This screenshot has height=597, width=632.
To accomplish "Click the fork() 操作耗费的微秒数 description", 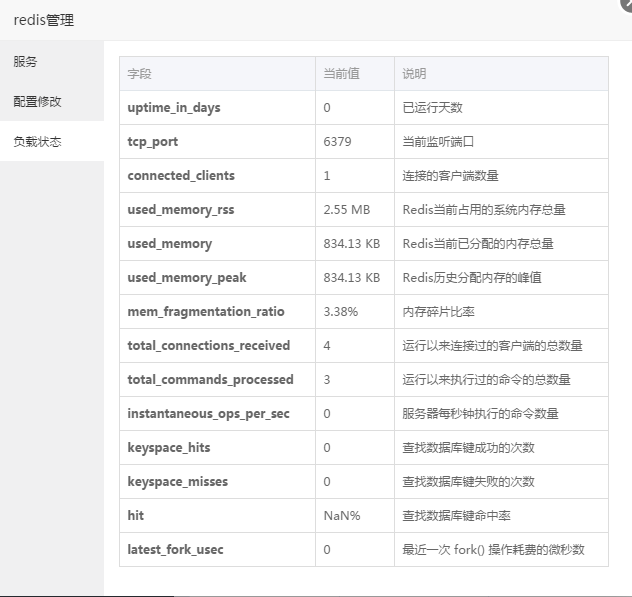I will click(519, 549).
